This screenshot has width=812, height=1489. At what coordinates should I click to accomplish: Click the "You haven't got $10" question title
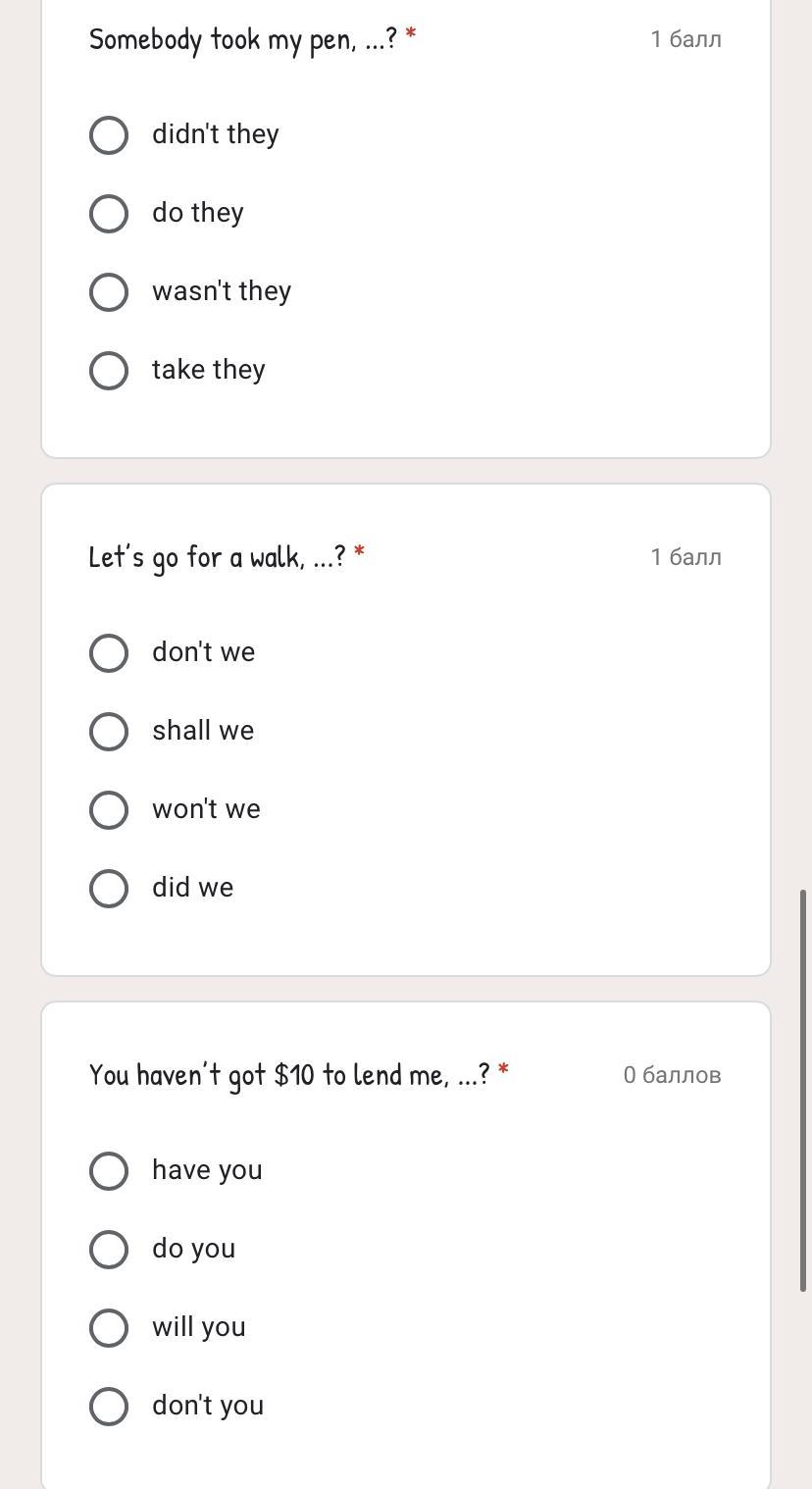pyautogui.click(x=289, y=1076)
